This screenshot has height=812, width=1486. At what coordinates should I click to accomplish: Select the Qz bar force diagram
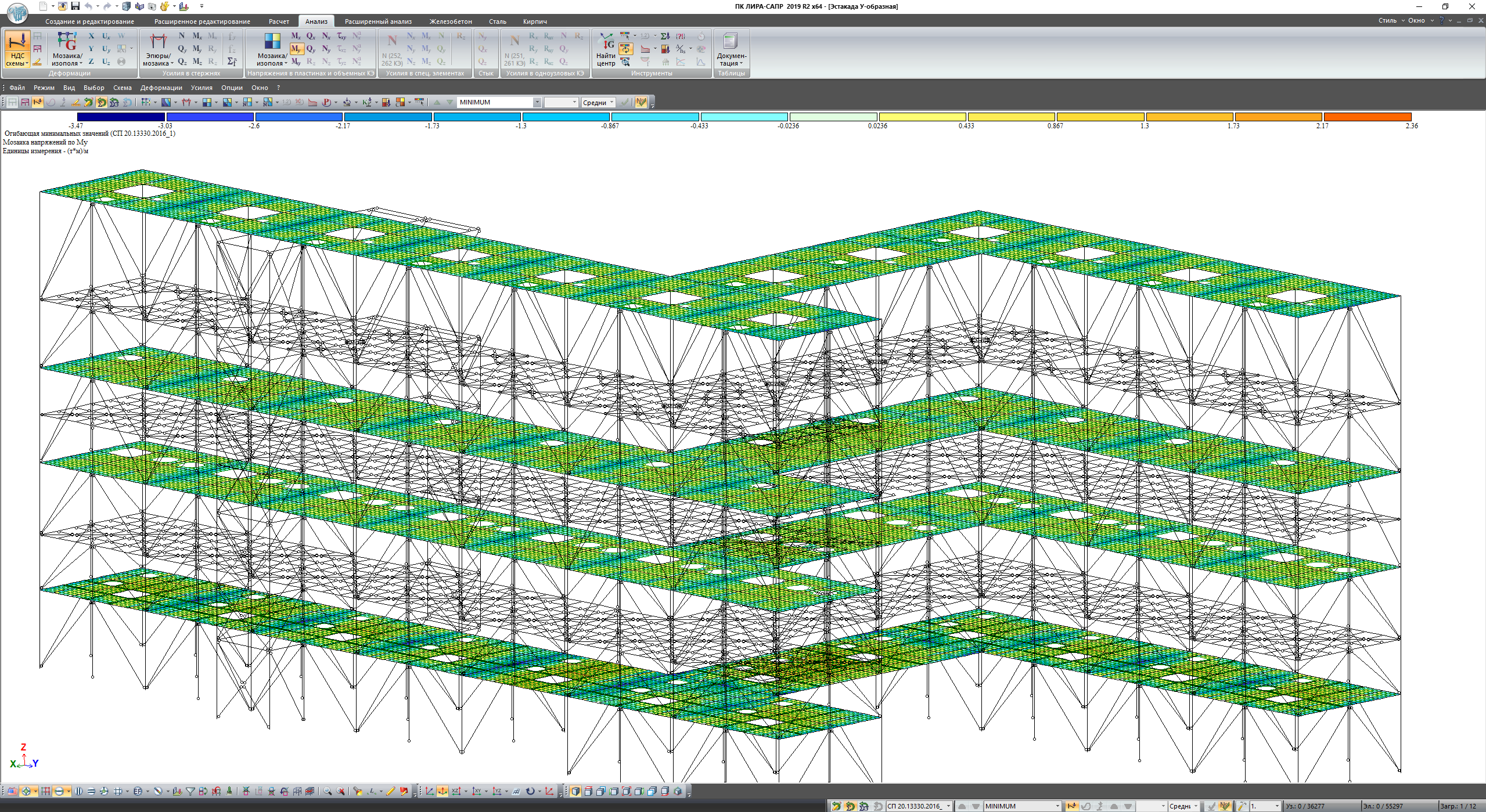(x=182, y=62)
